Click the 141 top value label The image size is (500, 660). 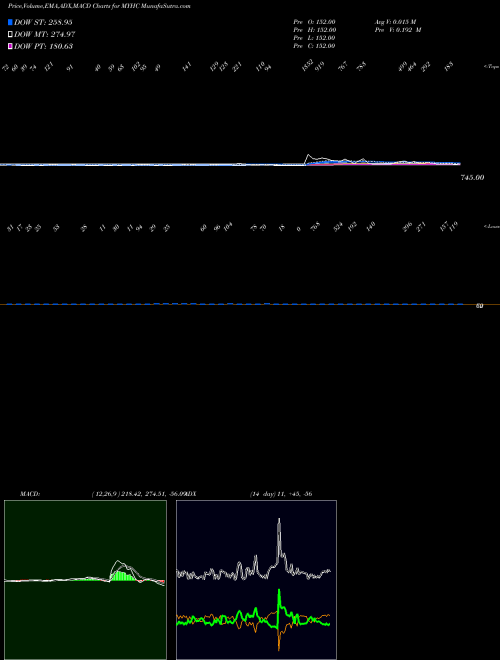[x=187, y=66]
